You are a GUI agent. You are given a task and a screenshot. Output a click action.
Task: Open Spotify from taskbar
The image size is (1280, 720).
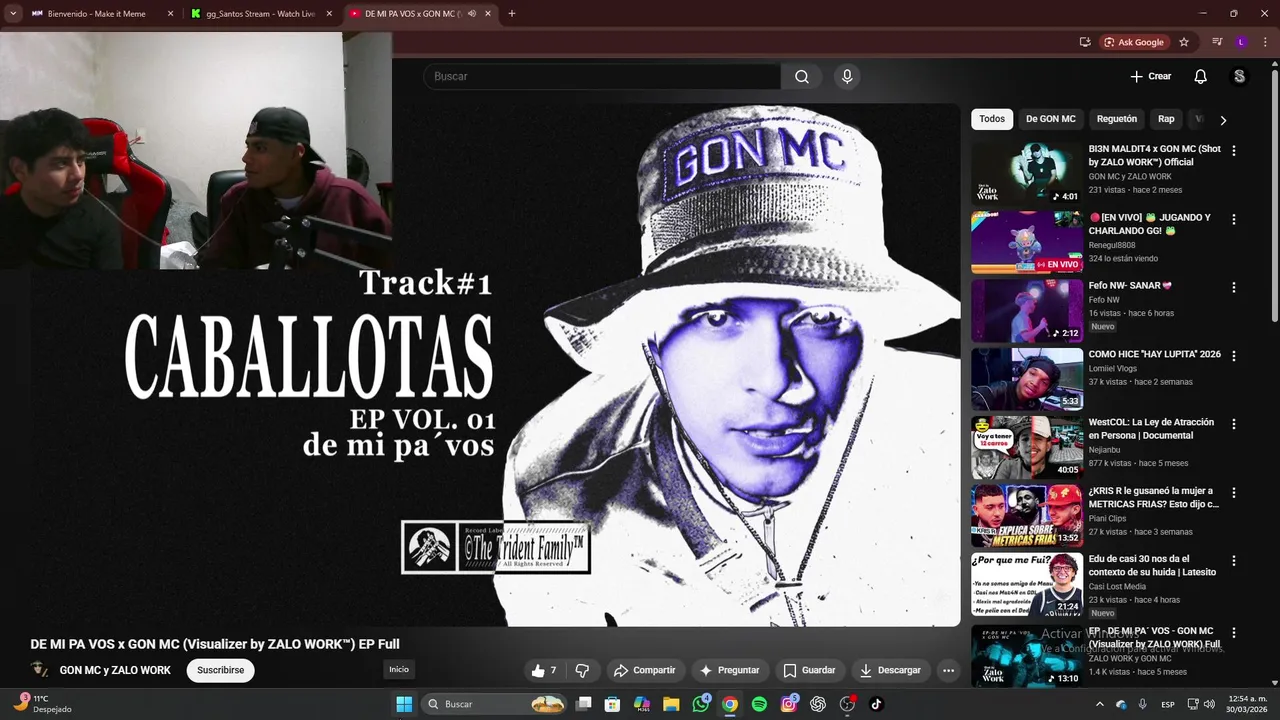759,704
